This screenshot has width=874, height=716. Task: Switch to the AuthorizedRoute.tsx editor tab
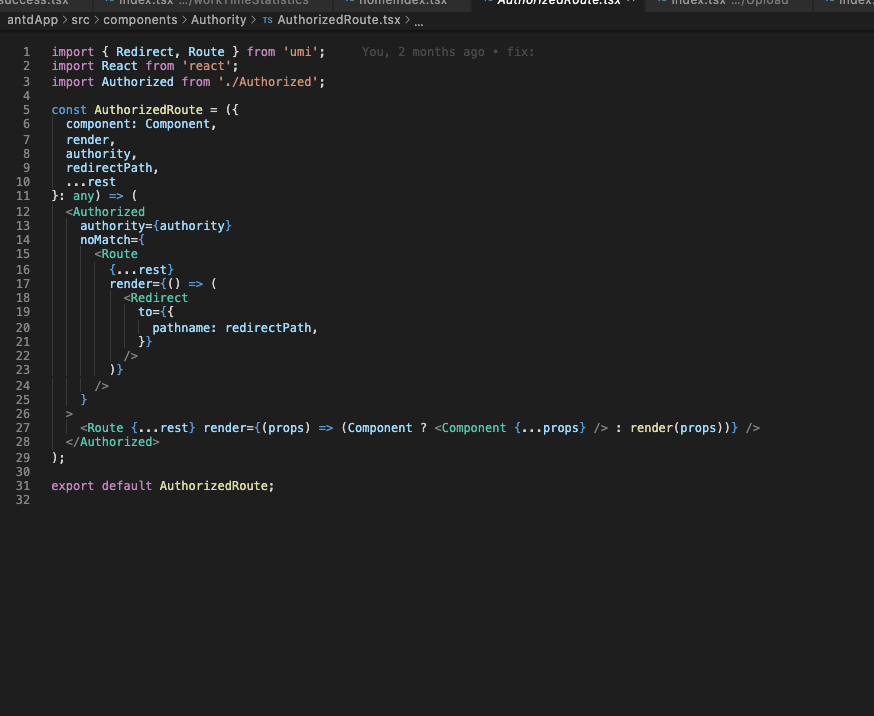(x=558, y=3)
